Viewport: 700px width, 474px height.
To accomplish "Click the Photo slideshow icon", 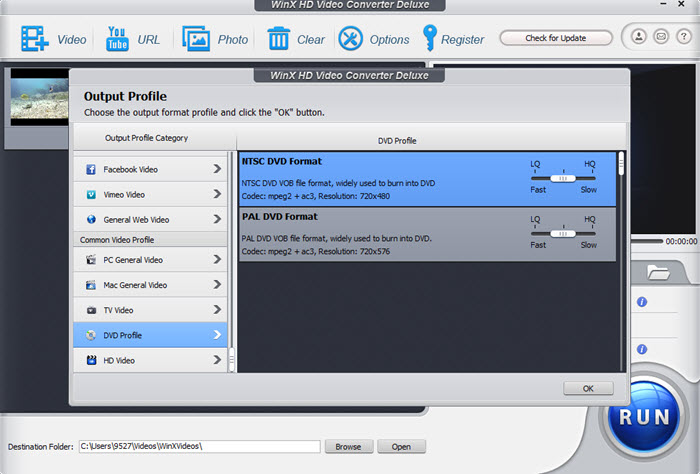I will click(196, 38).
